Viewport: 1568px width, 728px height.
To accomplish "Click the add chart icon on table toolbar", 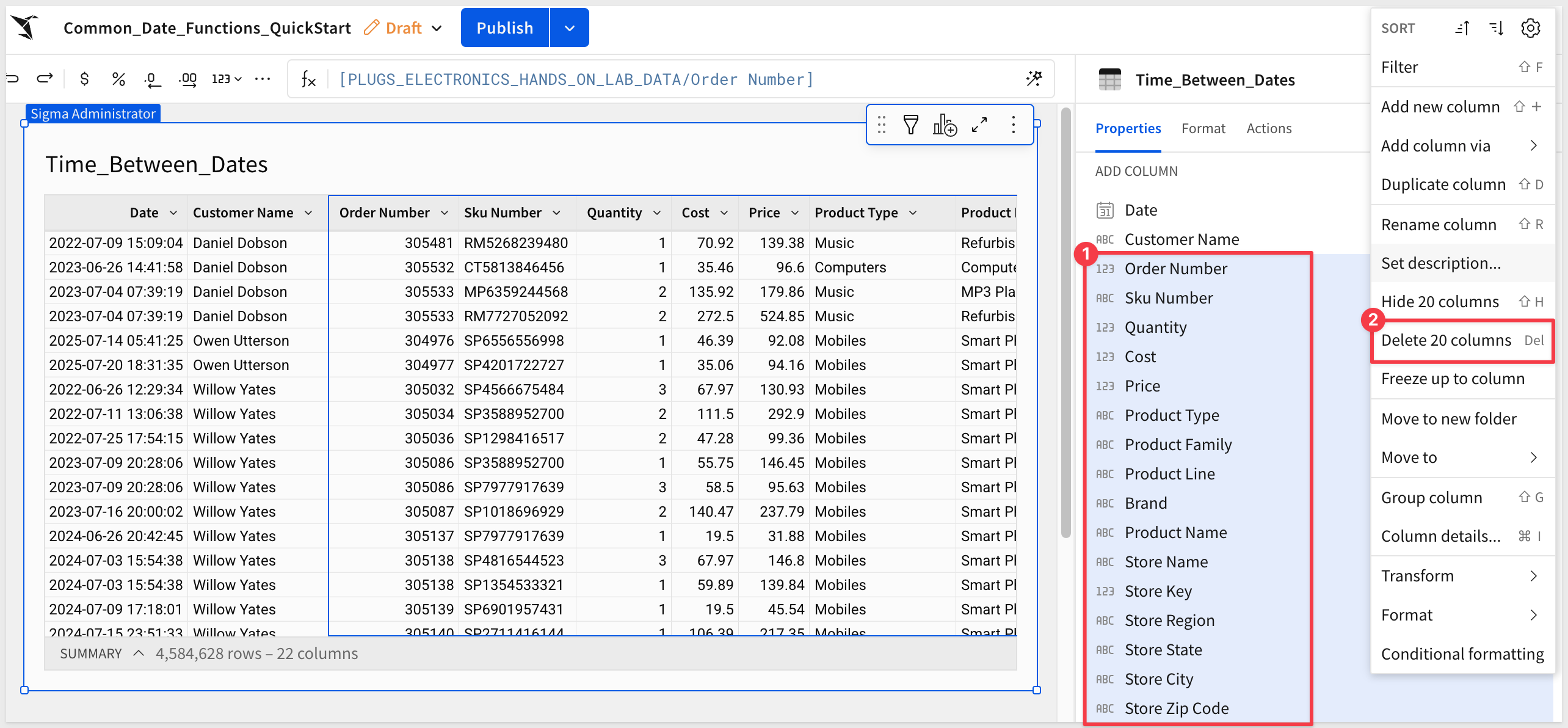I will tap(945, 125).
